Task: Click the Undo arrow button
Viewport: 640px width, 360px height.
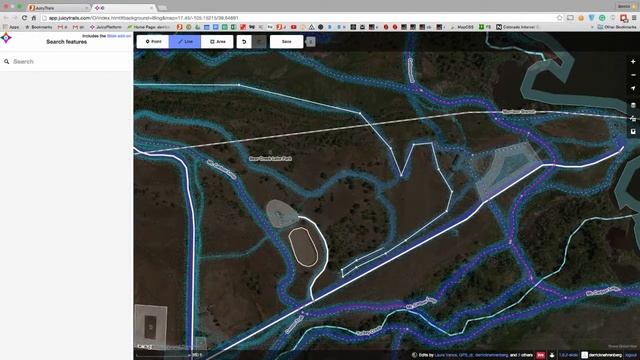Action: click(244, 42)
